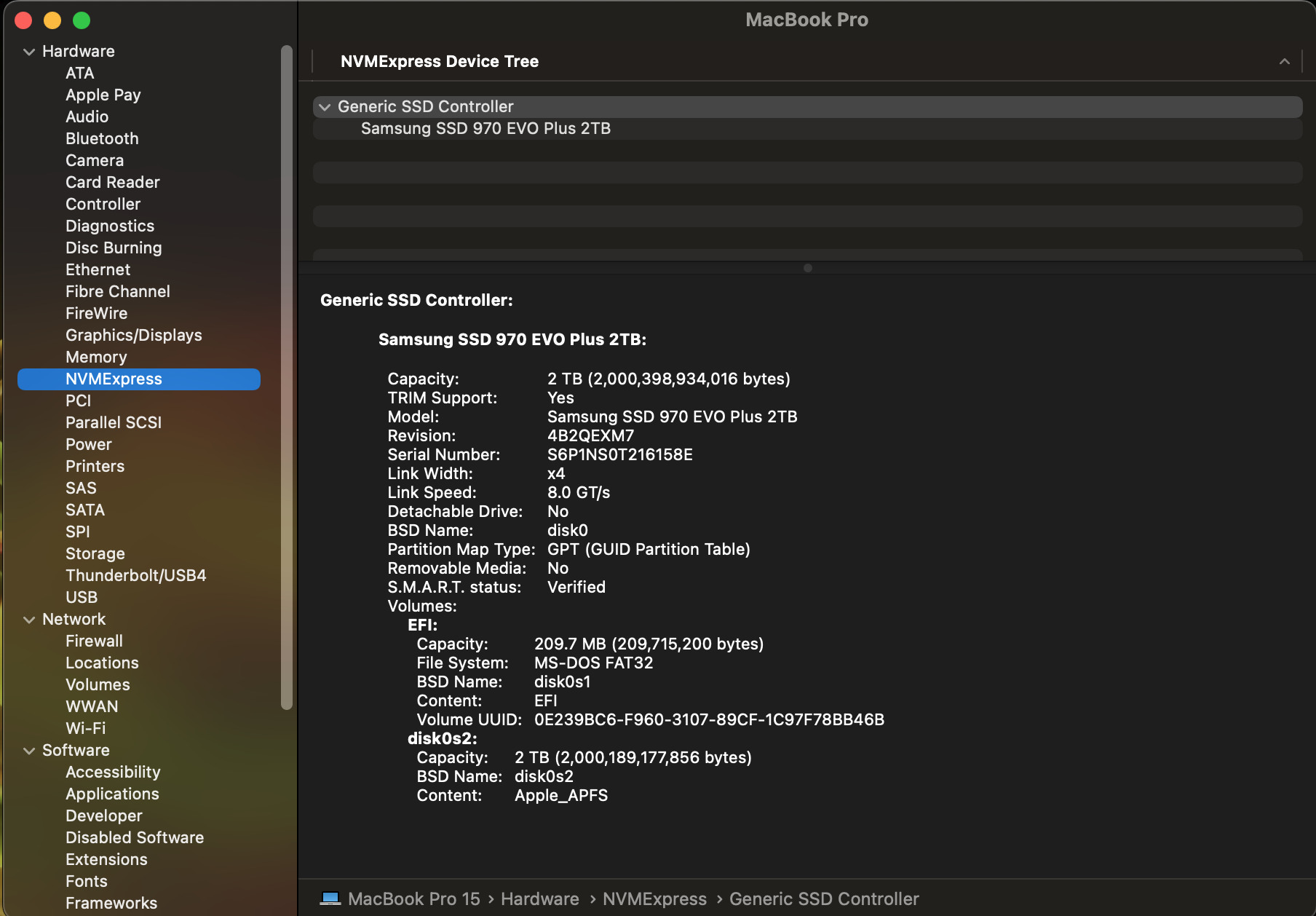Collapse the Software section in sidebar
This screenshot has width=1316, height=916.
tap(29, 751)
